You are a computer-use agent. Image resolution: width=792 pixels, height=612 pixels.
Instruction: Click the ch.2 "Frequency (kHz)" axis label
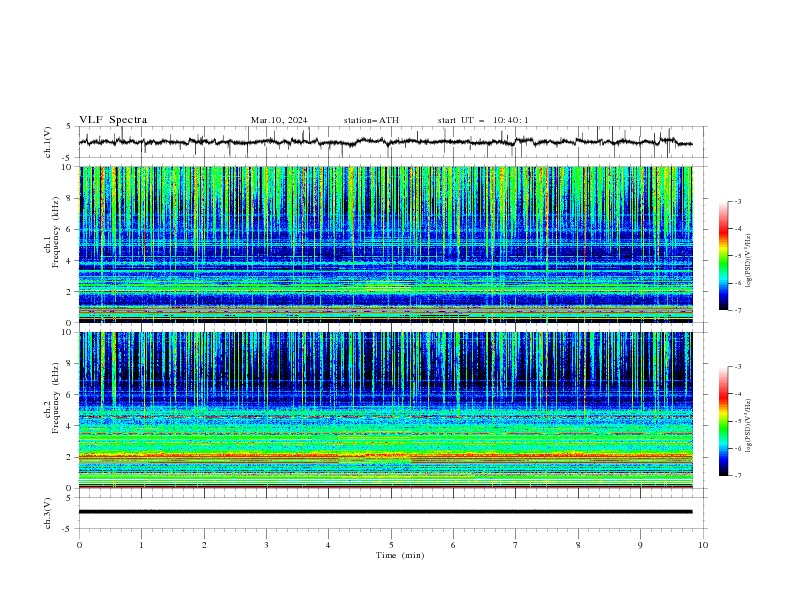tap(56, 398)
